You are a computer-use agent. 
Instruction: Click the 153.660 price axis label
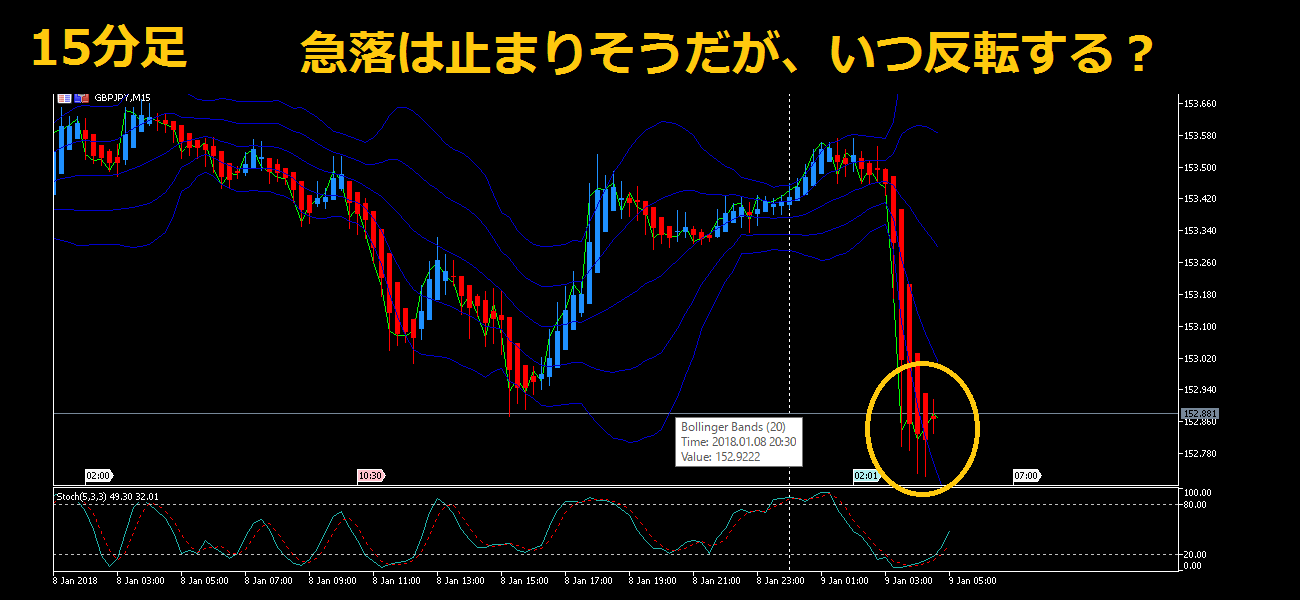1200,104
